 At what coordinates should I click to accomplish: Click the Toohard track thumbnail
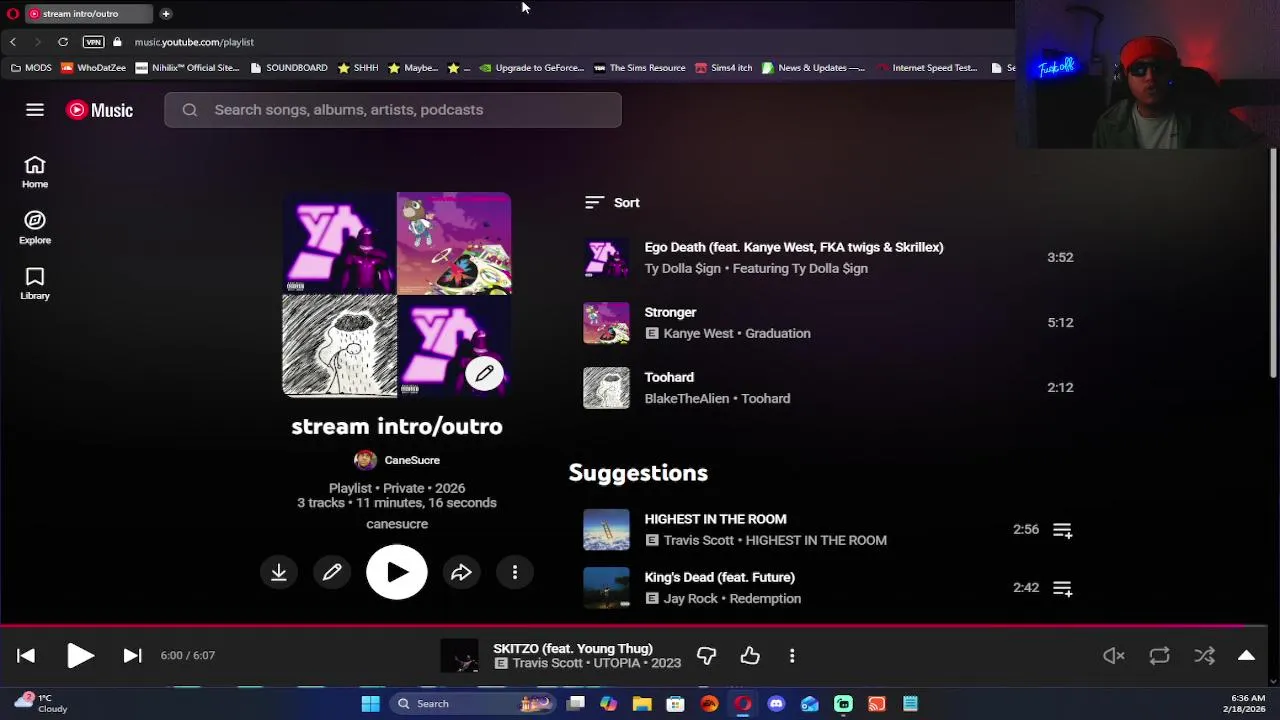[607, 388]
